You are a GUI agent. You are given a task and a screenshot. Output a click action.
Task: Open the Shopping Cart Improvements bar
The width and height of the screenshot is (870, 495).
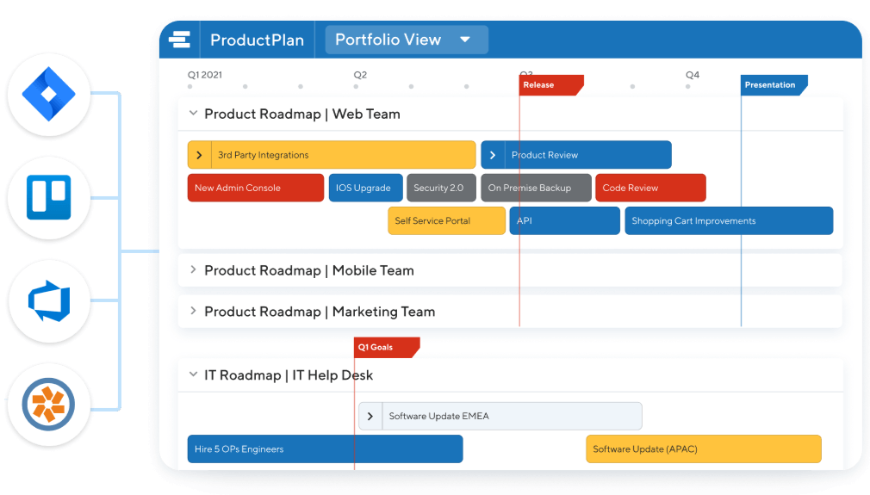tap(728, 221)
